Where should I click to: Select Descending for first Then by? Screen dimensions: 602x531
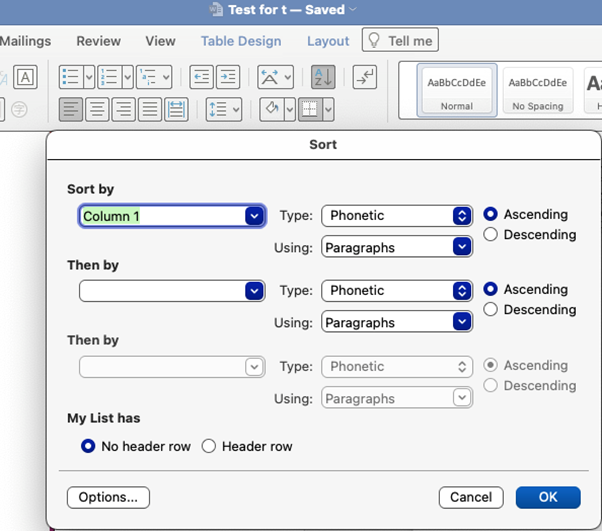[x=490, y=309]
